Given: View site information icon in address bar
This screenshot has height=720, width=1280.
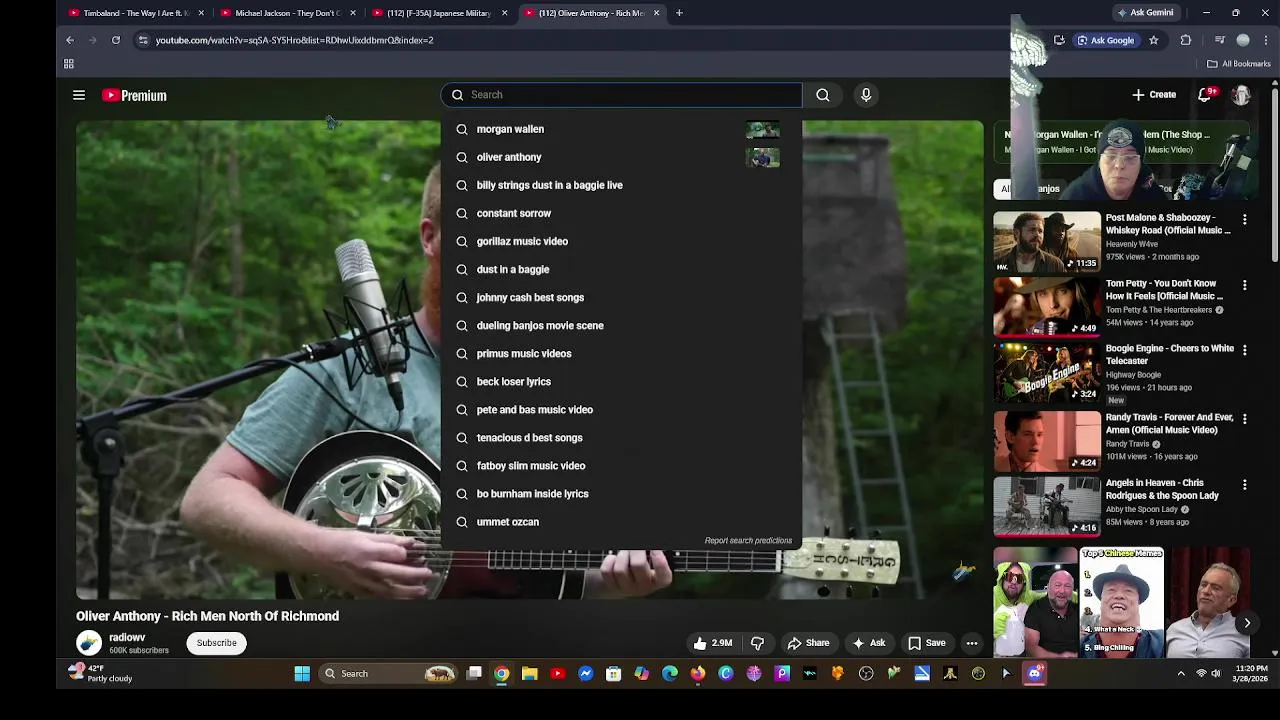Looking at the screenshot, I should [143, 40].
